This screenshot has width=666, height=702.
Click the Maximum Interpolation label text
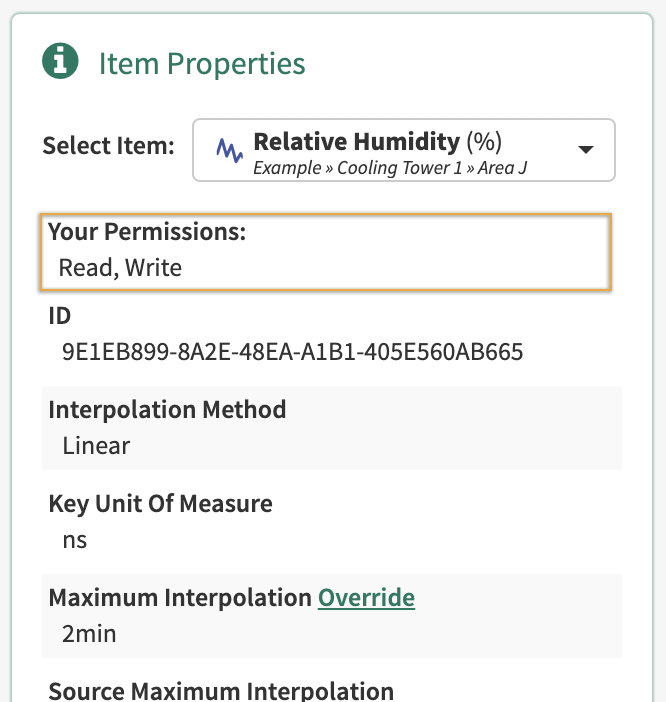(180, 598)
